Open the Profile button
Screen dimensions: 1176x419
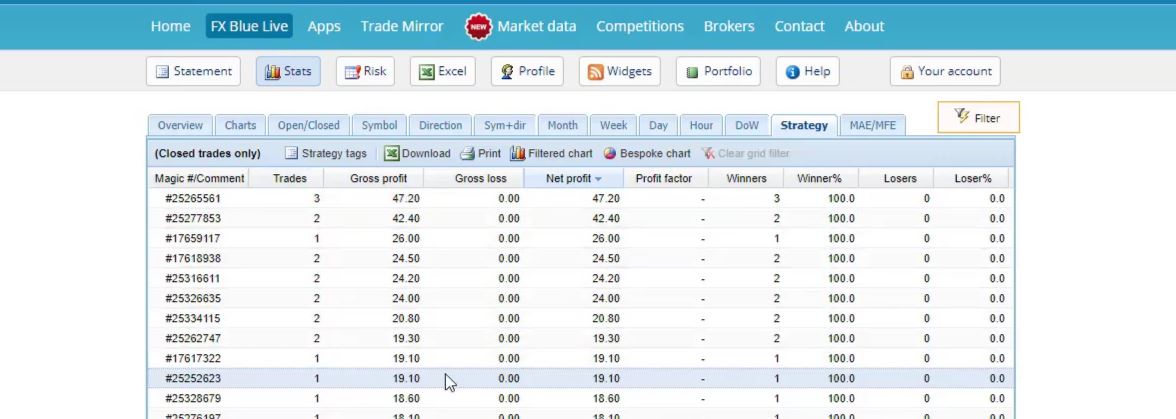pos(527,72)
